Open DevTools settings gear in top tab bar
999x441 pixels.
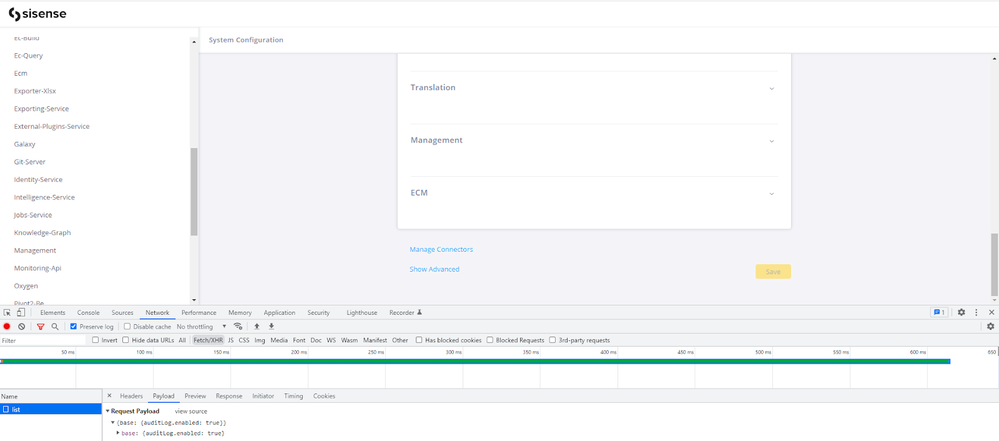pyautogui.click(x=961, y=313)
